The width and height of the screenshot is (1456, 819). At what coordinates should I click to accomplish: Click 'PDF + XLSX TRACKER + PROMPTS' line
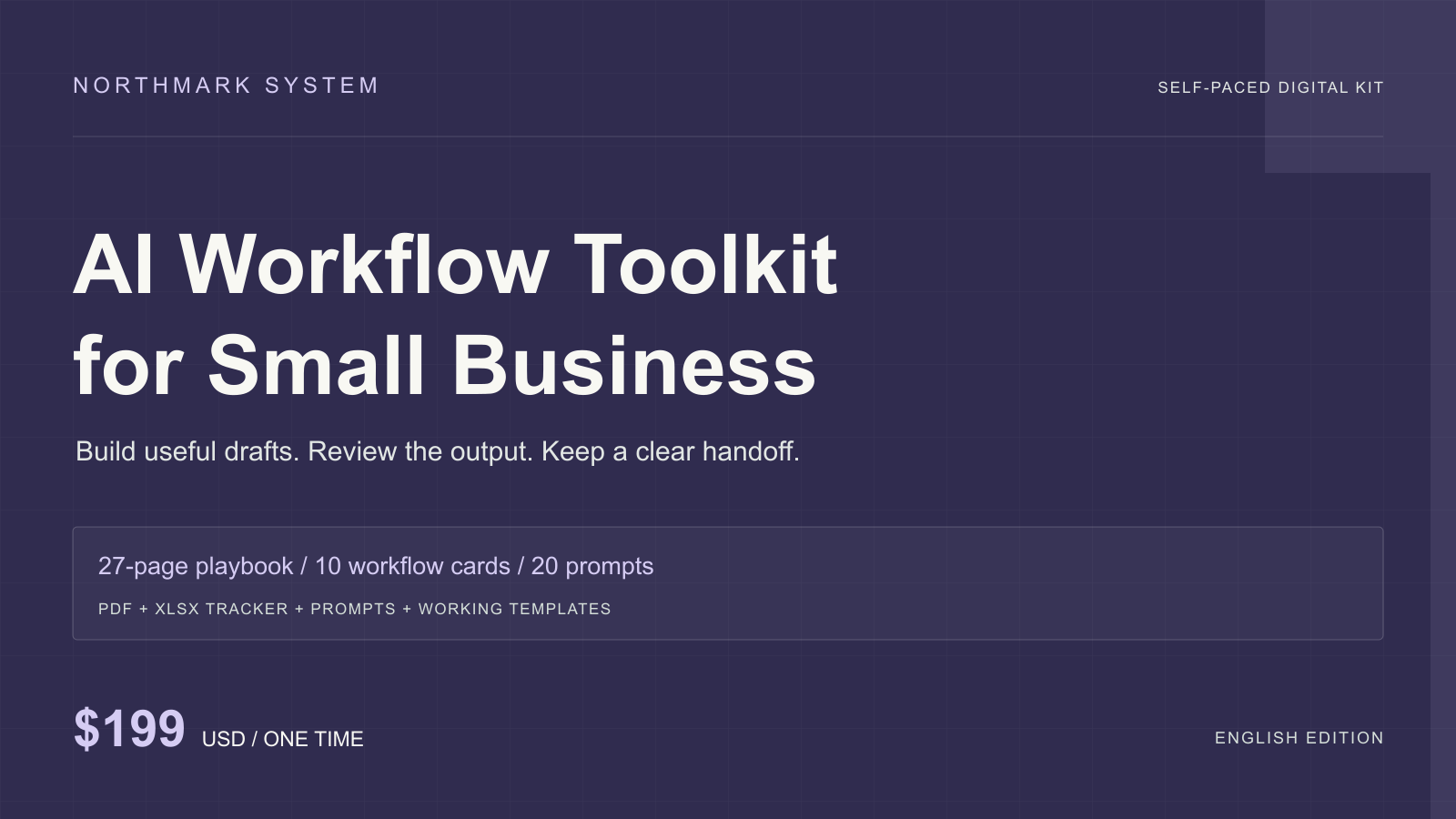pyautogui.click(x=355, y=609)
